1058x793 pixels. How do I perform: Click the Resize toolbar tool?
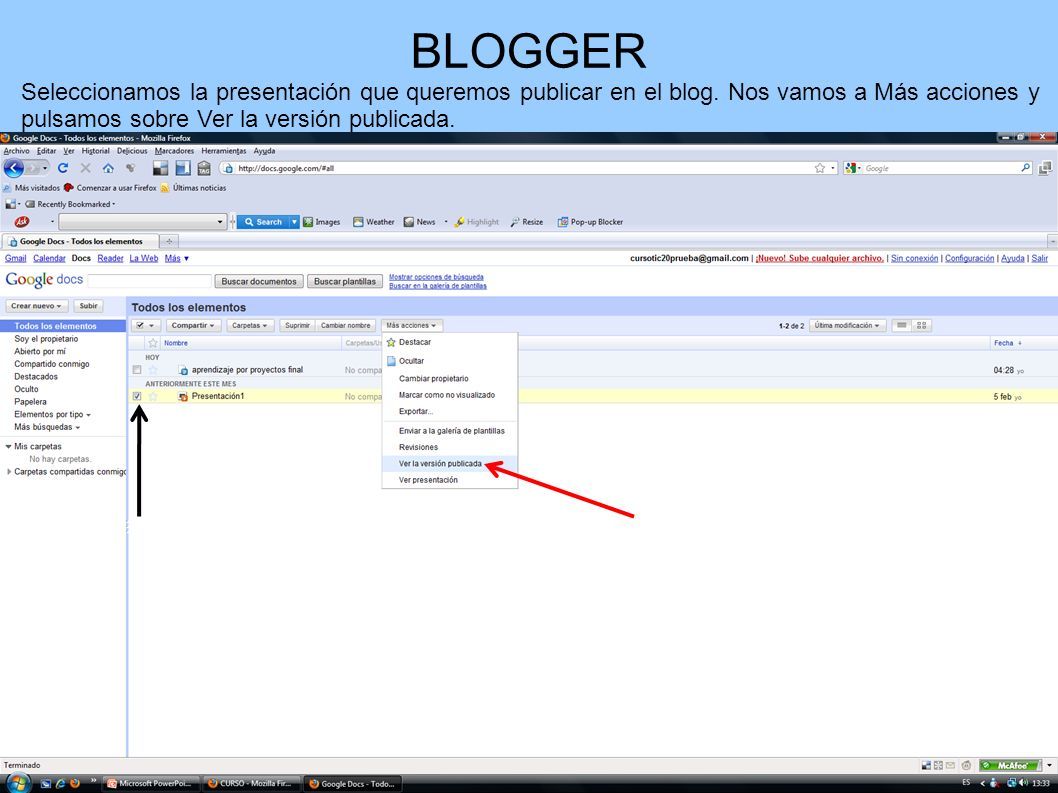(527, 221)
